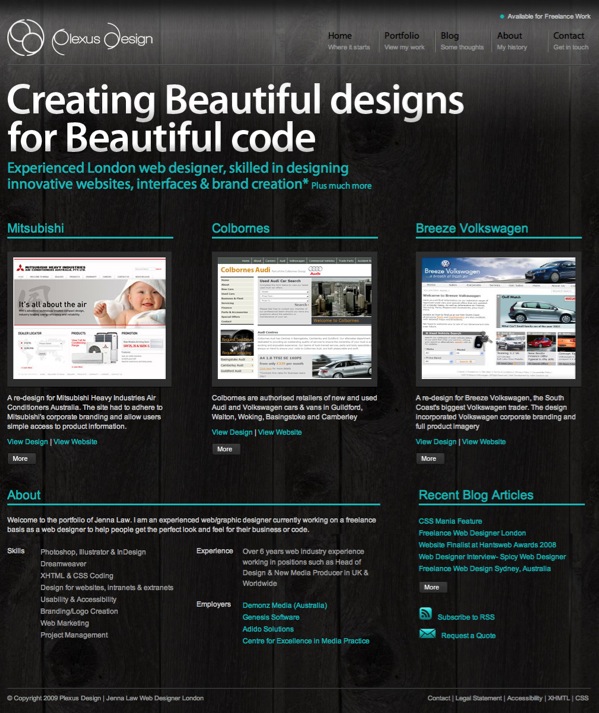This screenshot has width=599, height=713.
Task: Open the Breeze Volkswagen website thumbnail
Action: (498, 318)
